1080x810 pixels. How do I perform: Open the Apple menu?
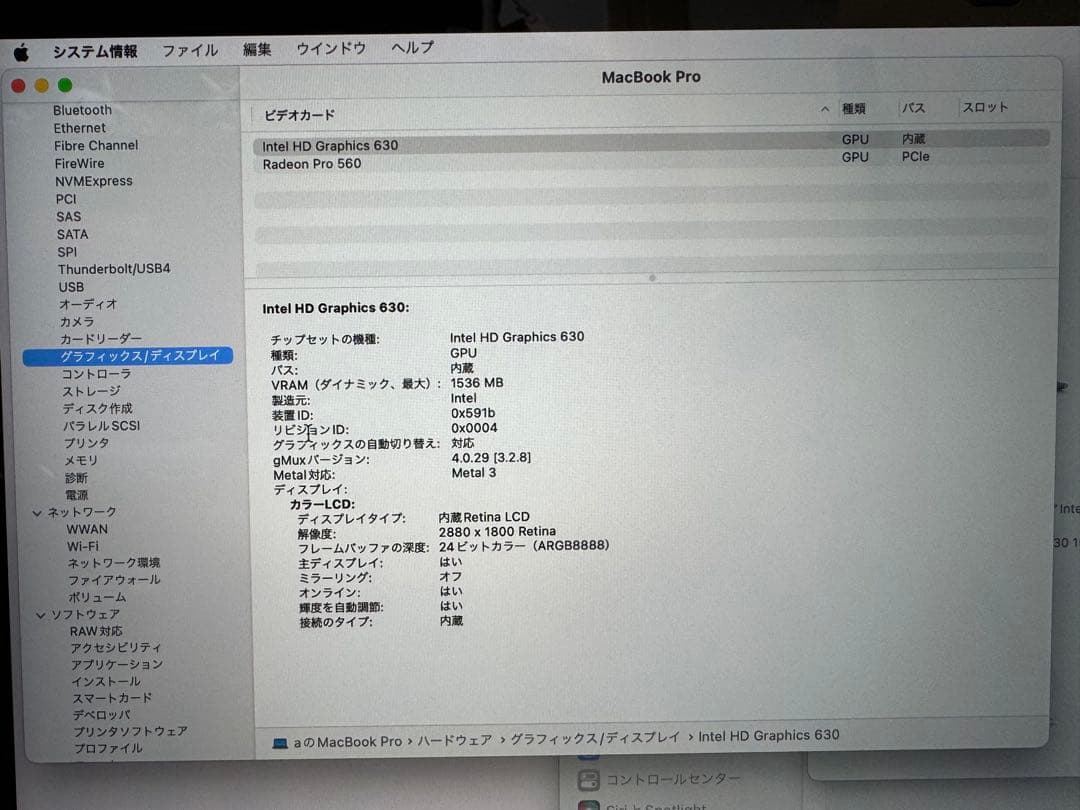(x=22, y=50)
